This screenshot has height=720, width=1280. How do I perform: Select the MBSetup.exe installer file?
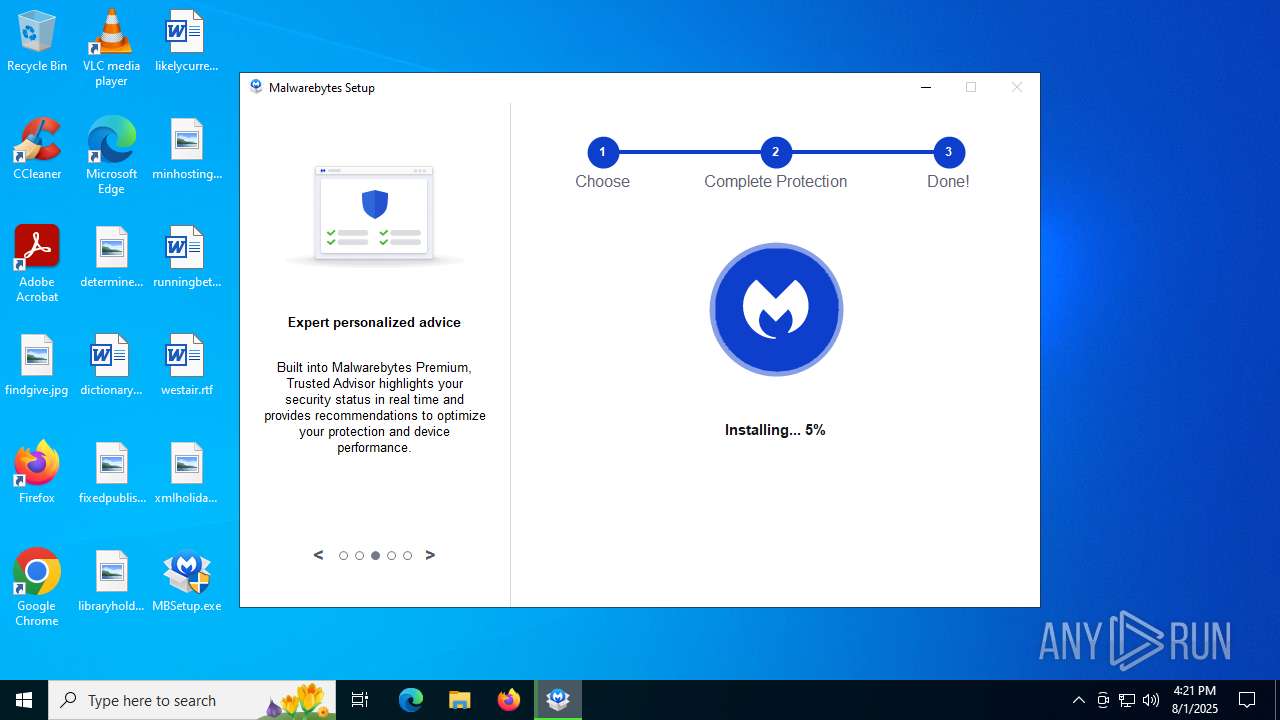186,581
